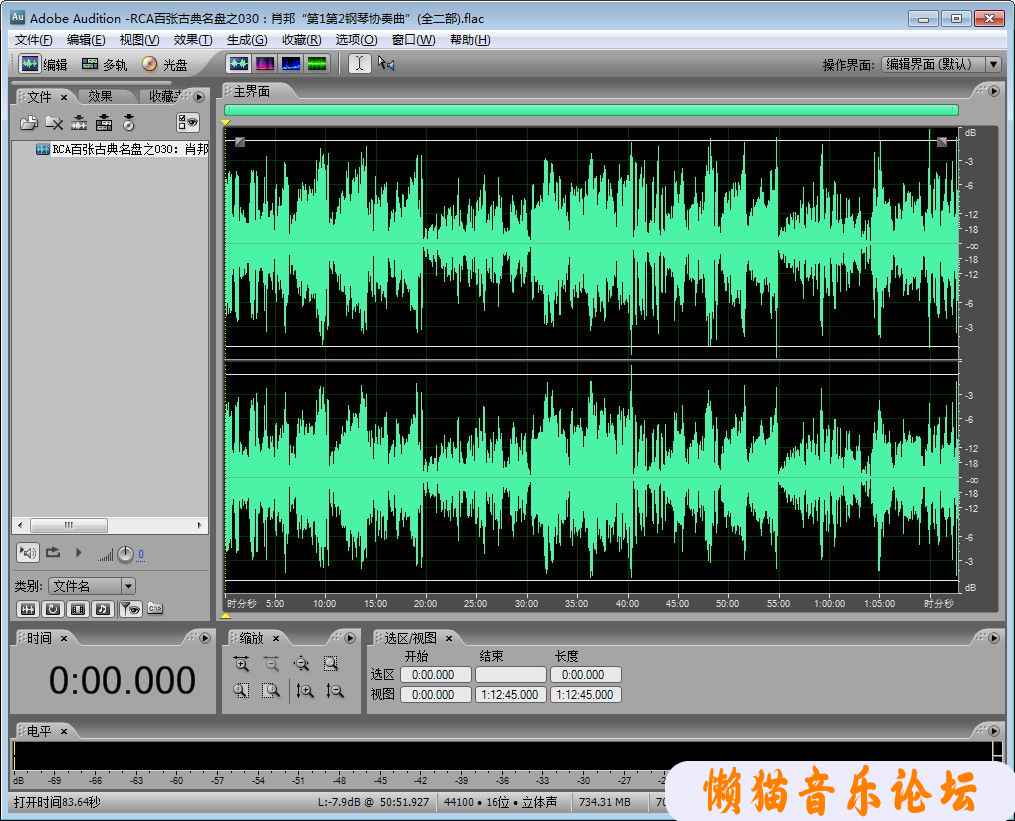Select the spectral pan display icon
The width and height of the screenshot is (1015, 821).
point(291,63)
